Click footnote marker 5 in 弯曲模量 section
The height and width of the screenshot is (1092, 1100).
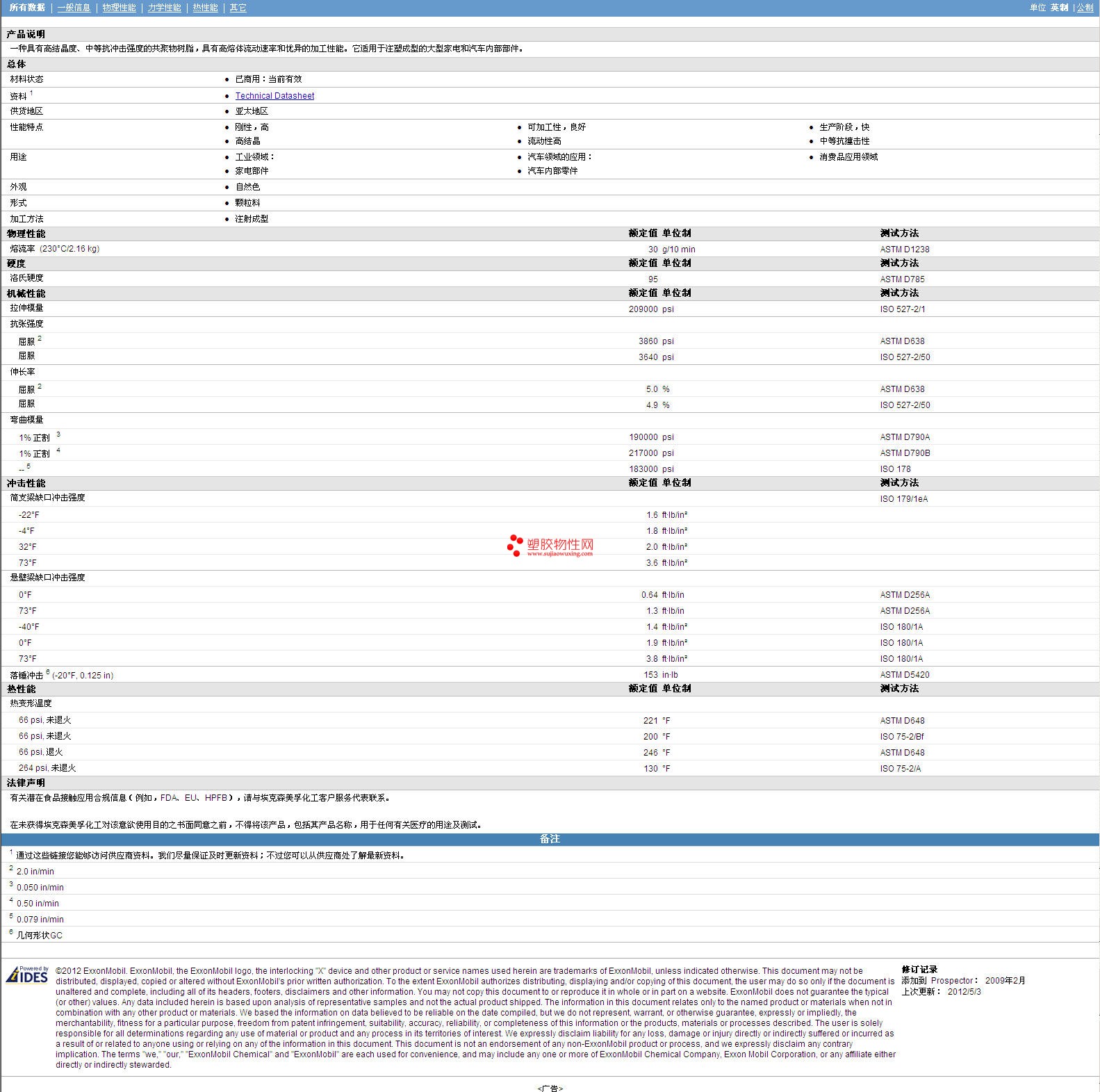point(28,466)
